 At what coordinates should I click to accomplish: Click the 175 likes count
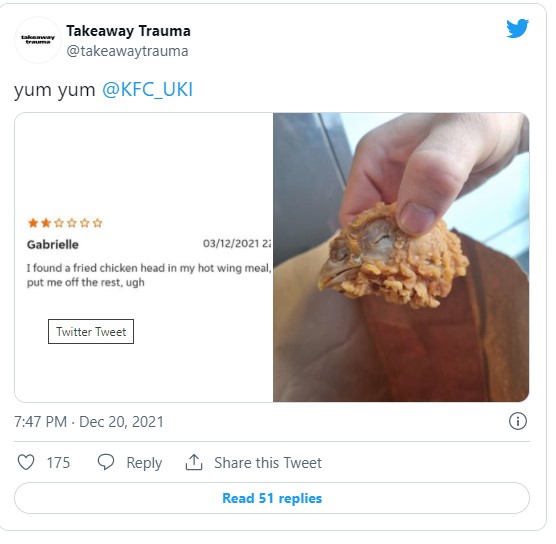coord(58,463)
